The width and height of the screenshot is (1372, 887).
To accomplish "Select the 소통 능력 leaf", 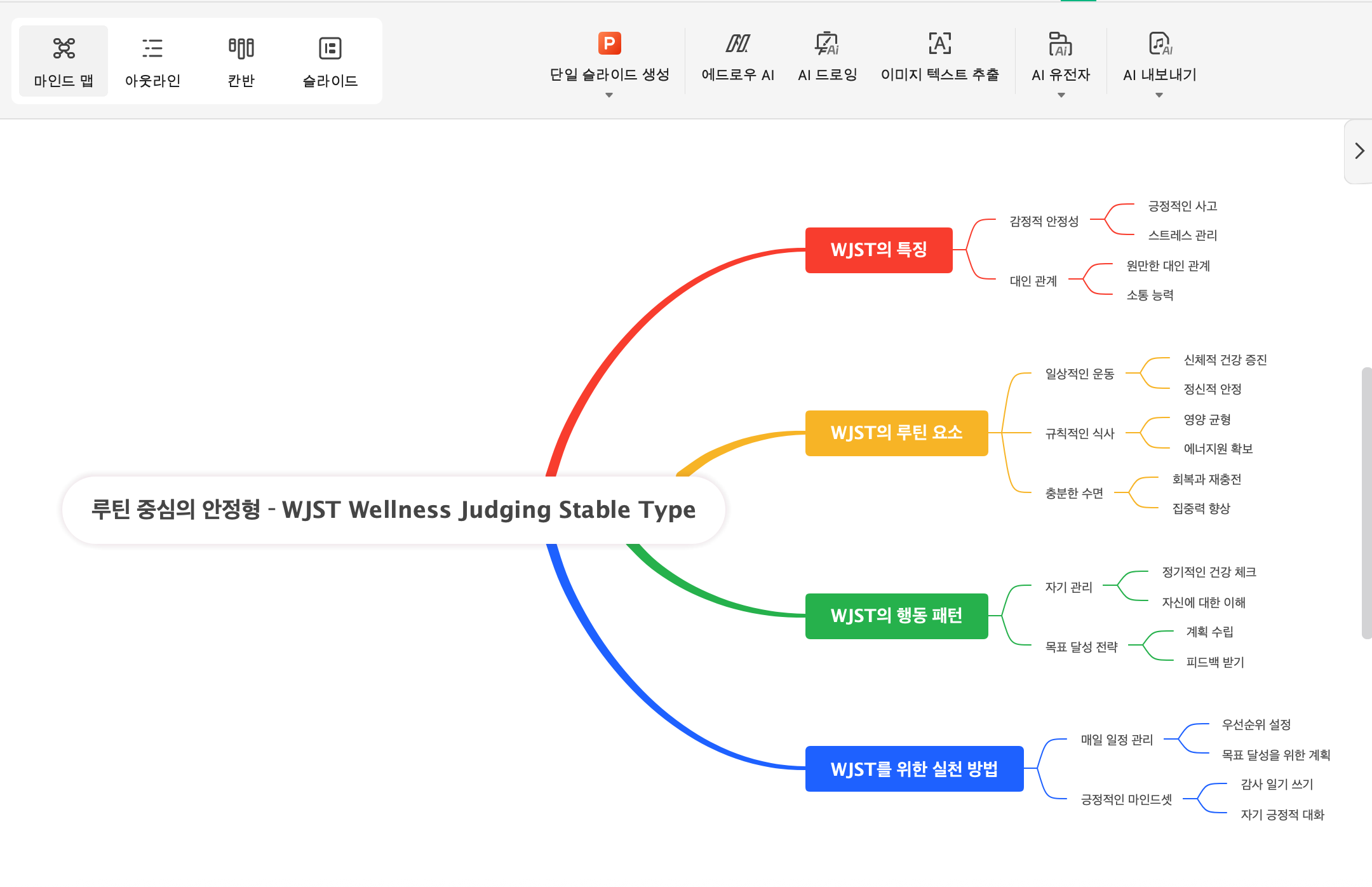I will click(x=1150, y=295).
